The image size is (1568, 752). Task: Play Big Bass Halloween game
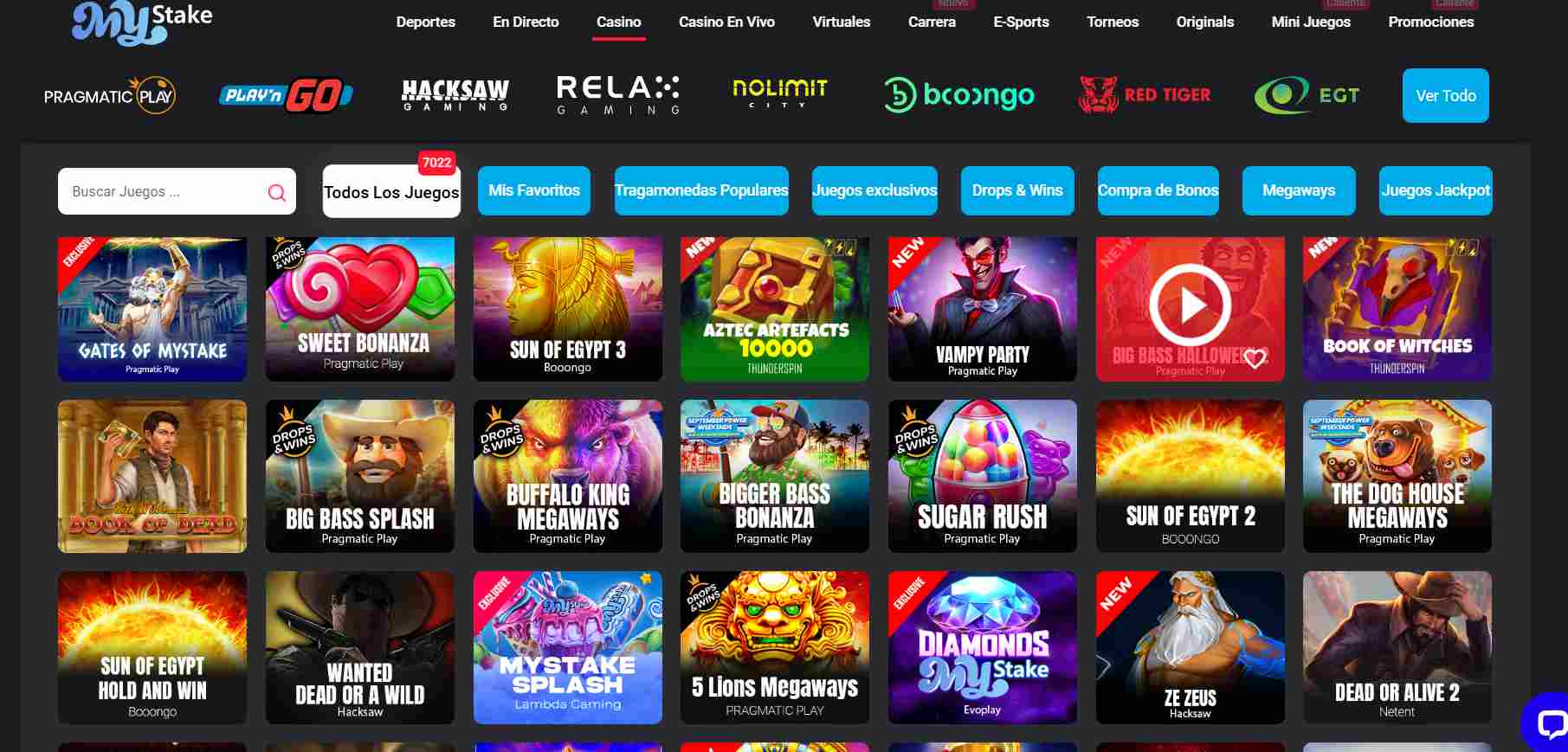(1190, 305)
